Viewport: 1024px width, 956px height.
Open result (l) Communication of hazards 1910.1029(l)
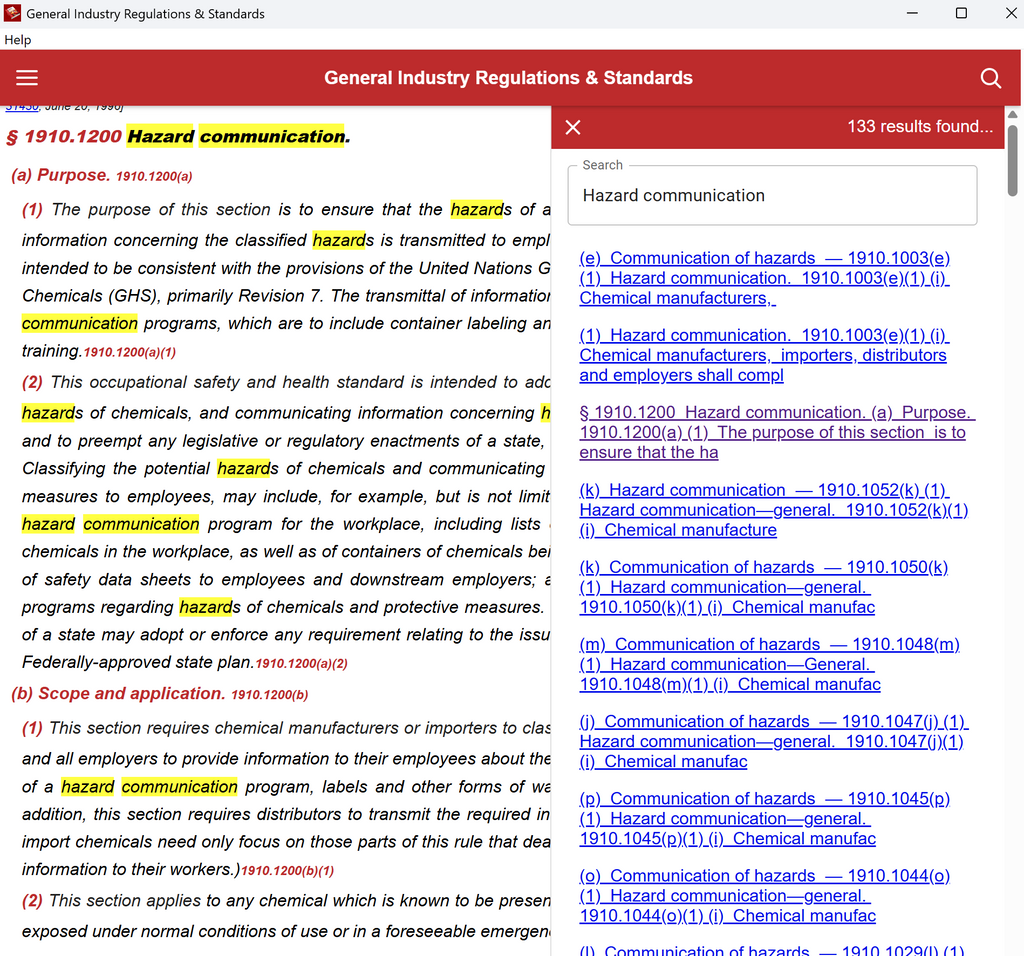click(772, 950)
